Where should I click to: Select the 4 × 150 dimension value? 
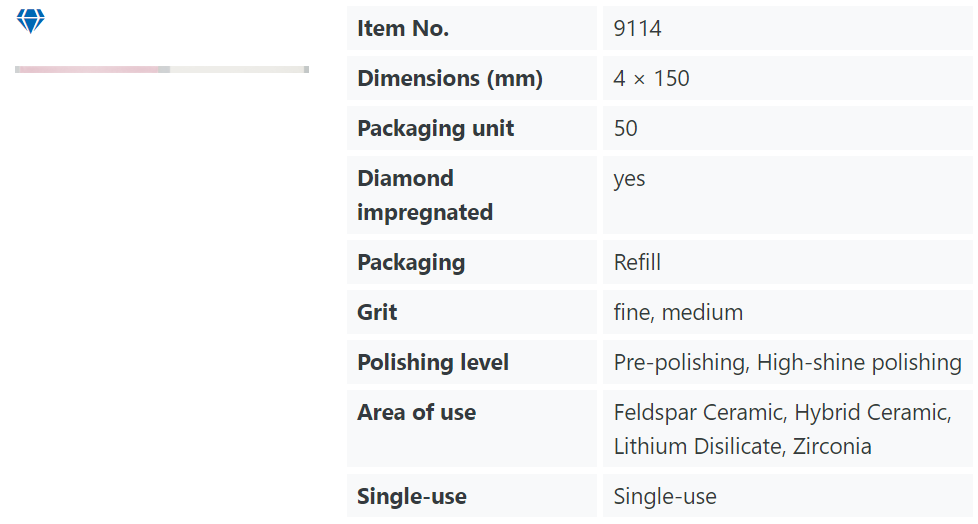point(651,78)
